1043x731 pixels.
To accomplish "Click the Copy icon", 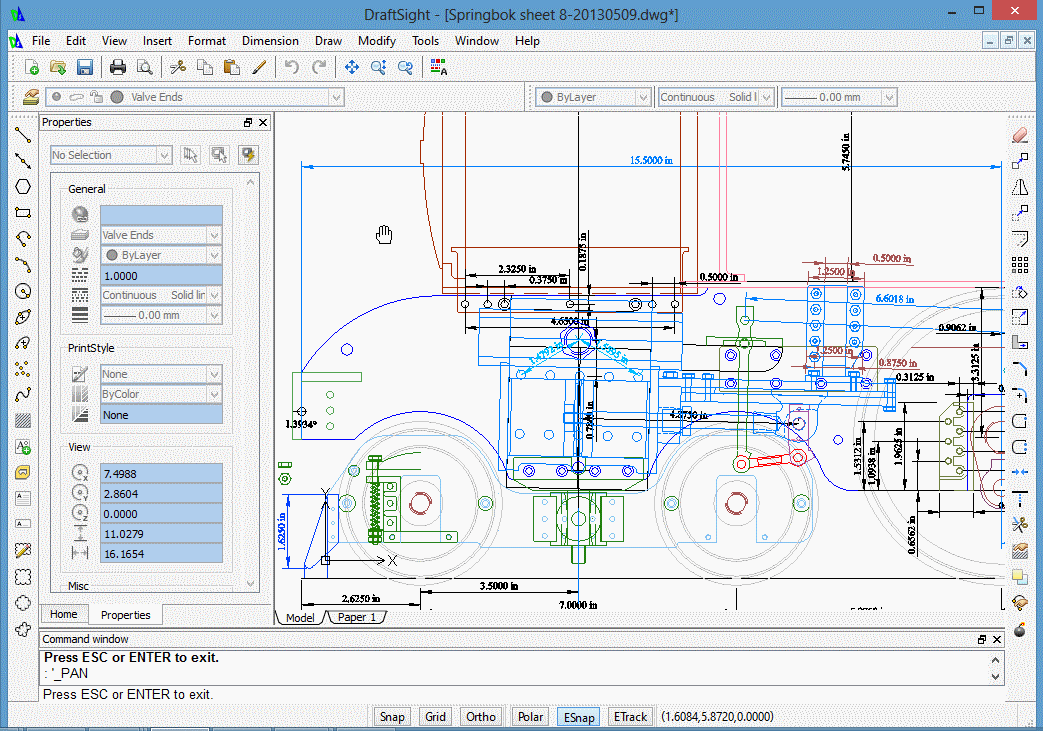I will [x=205, y=67].
